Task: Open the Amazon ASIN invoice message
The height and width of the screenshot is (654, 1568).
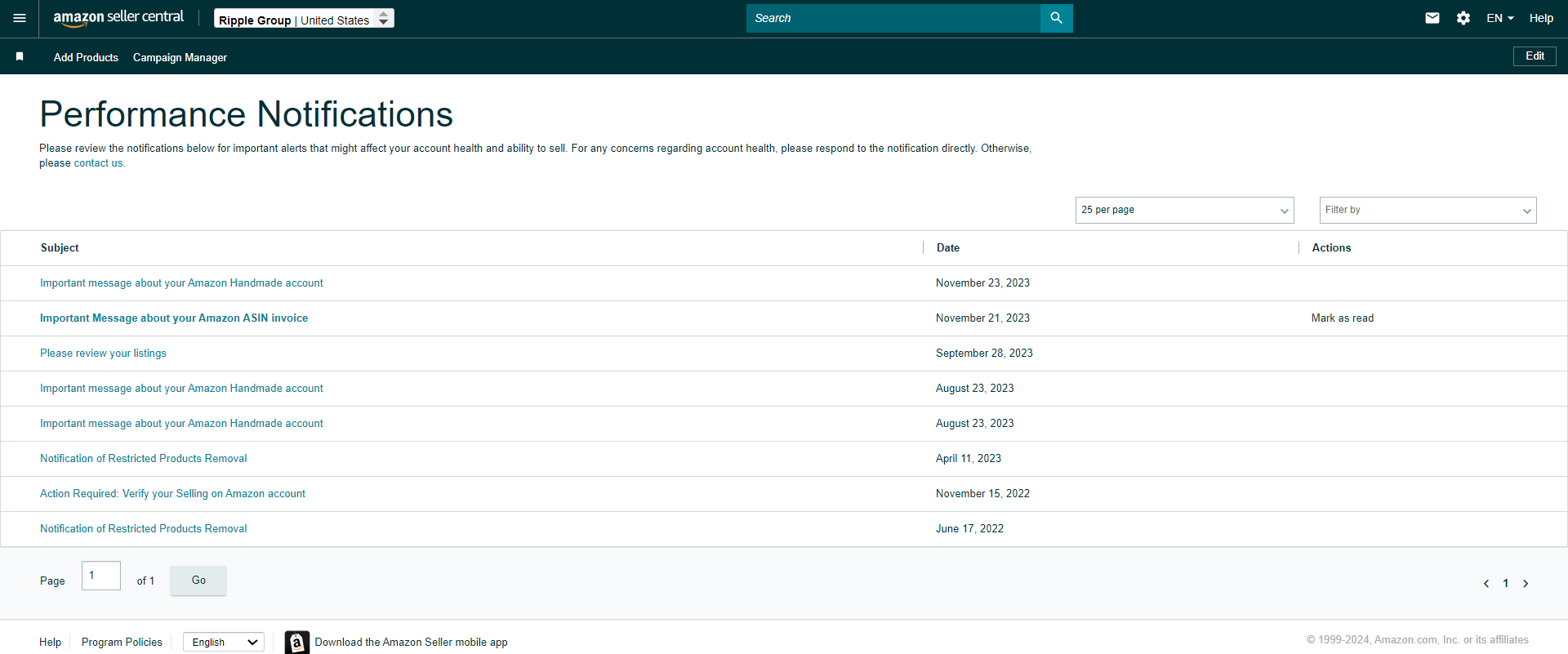Action: (x=174, y=318)
